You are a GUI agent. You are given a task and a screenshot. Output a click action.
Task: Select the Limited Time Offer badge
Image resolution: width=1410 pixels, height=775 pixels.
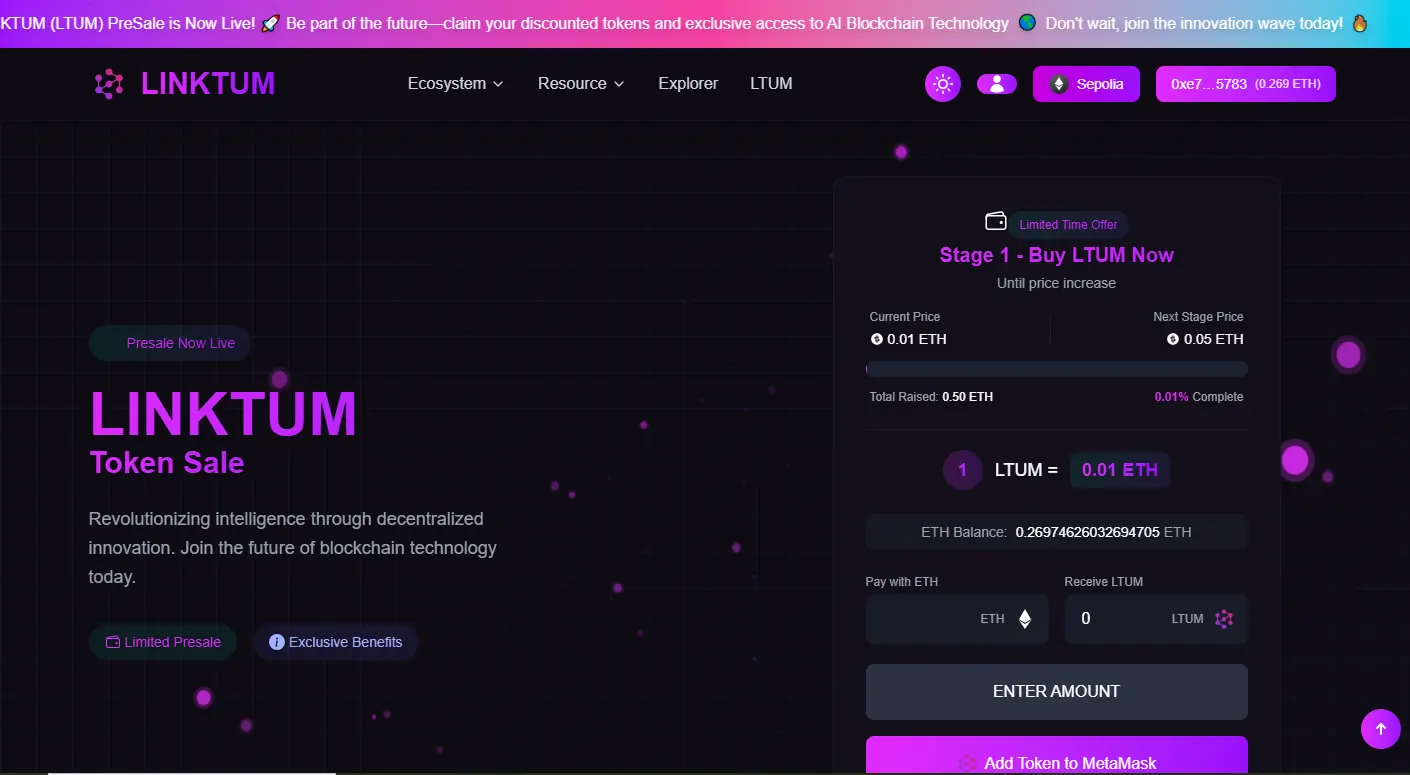(1068, 225)
